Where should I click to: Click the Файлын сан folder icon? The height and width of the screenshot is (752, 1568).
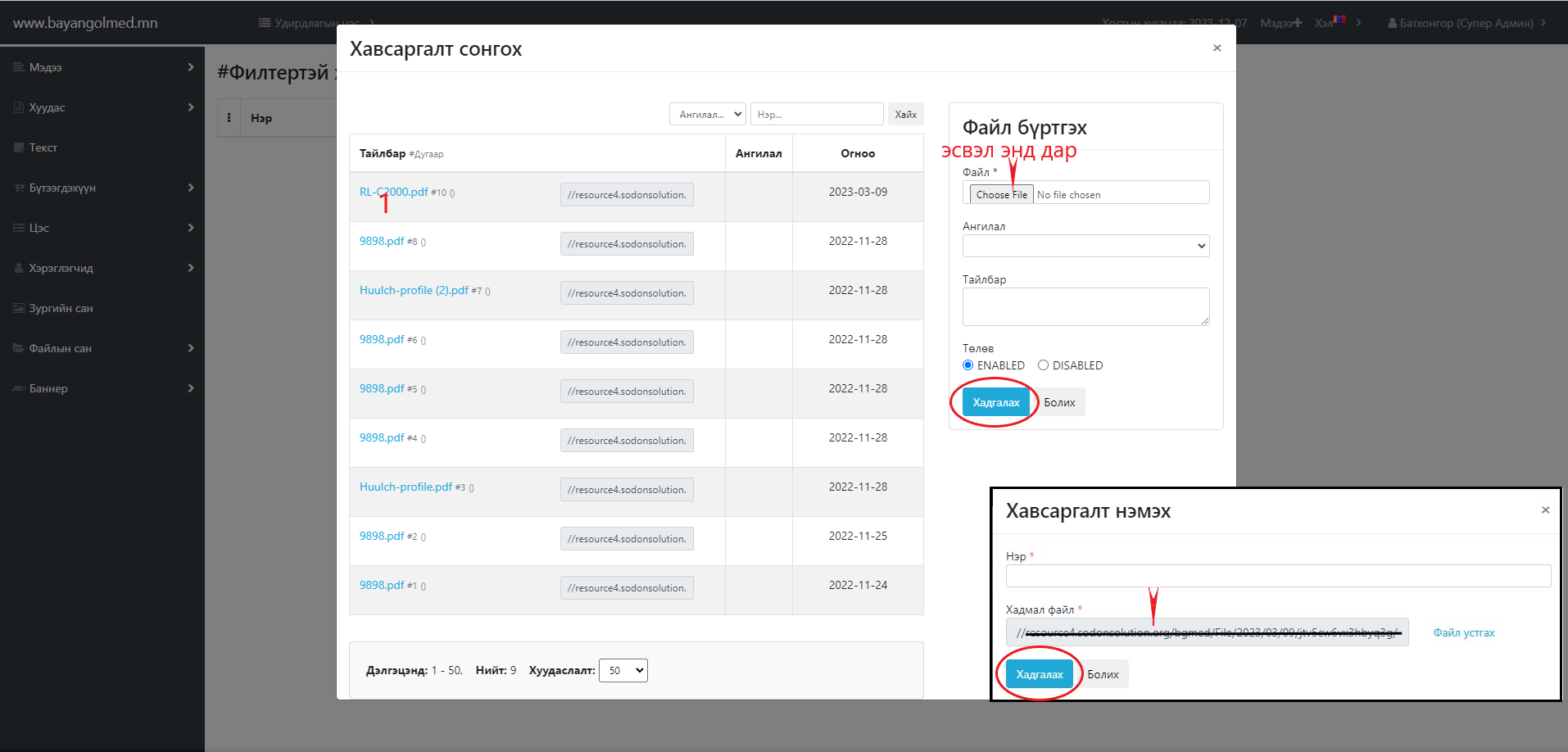coord(18,348)
